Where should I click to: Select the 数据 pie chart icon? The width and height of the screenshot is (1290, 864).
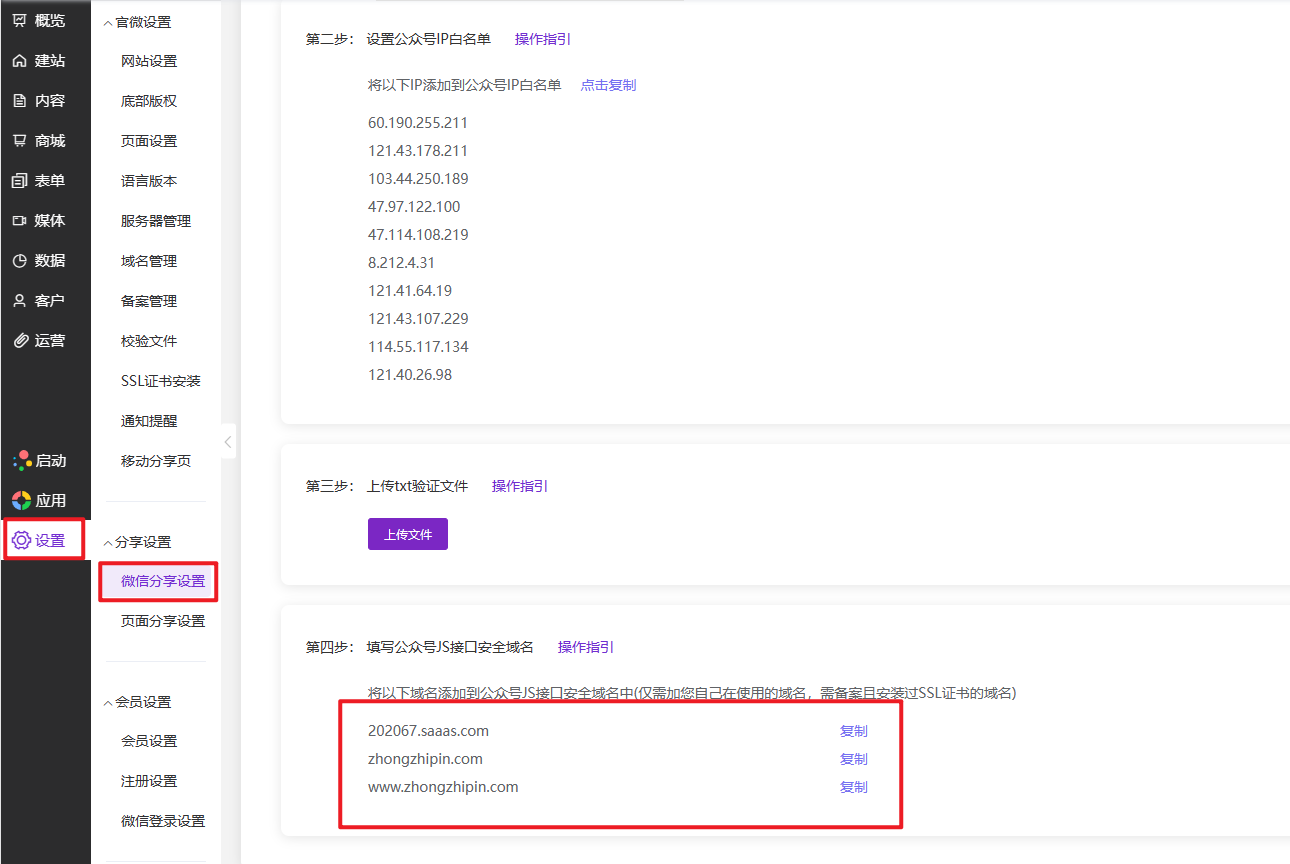pos(20,261)
